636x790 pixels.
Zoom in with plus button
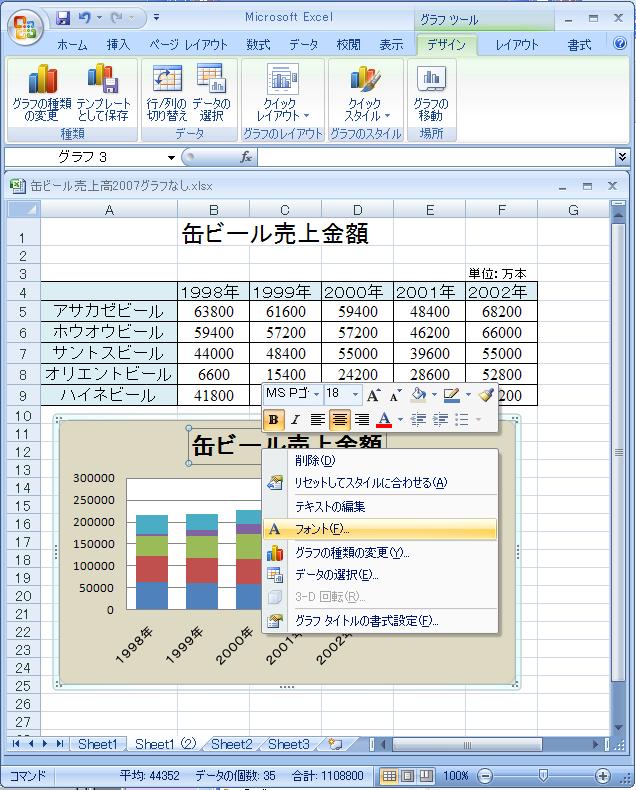pos(602,776)
